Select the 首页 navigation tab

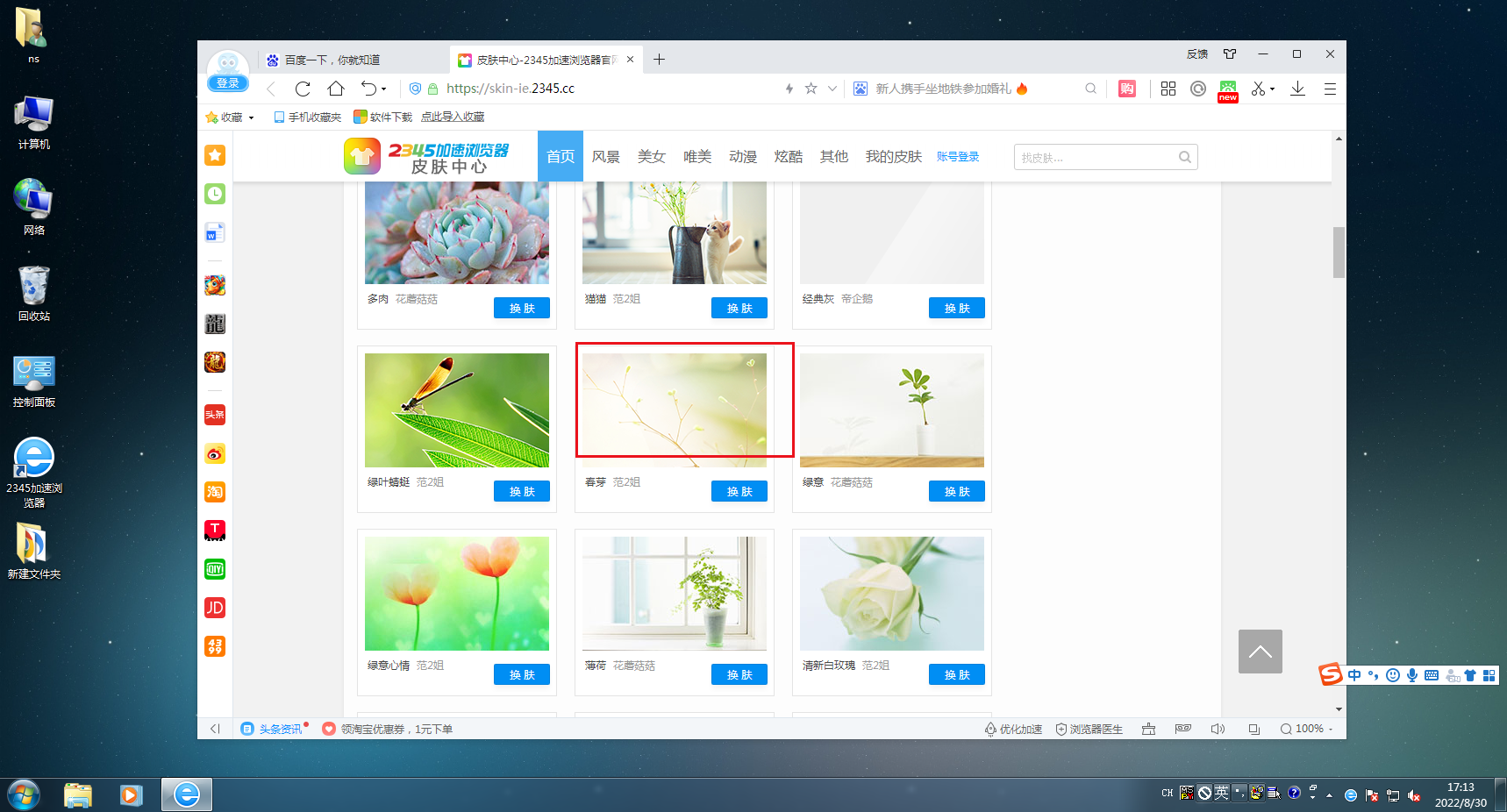[x=561, y=157]
